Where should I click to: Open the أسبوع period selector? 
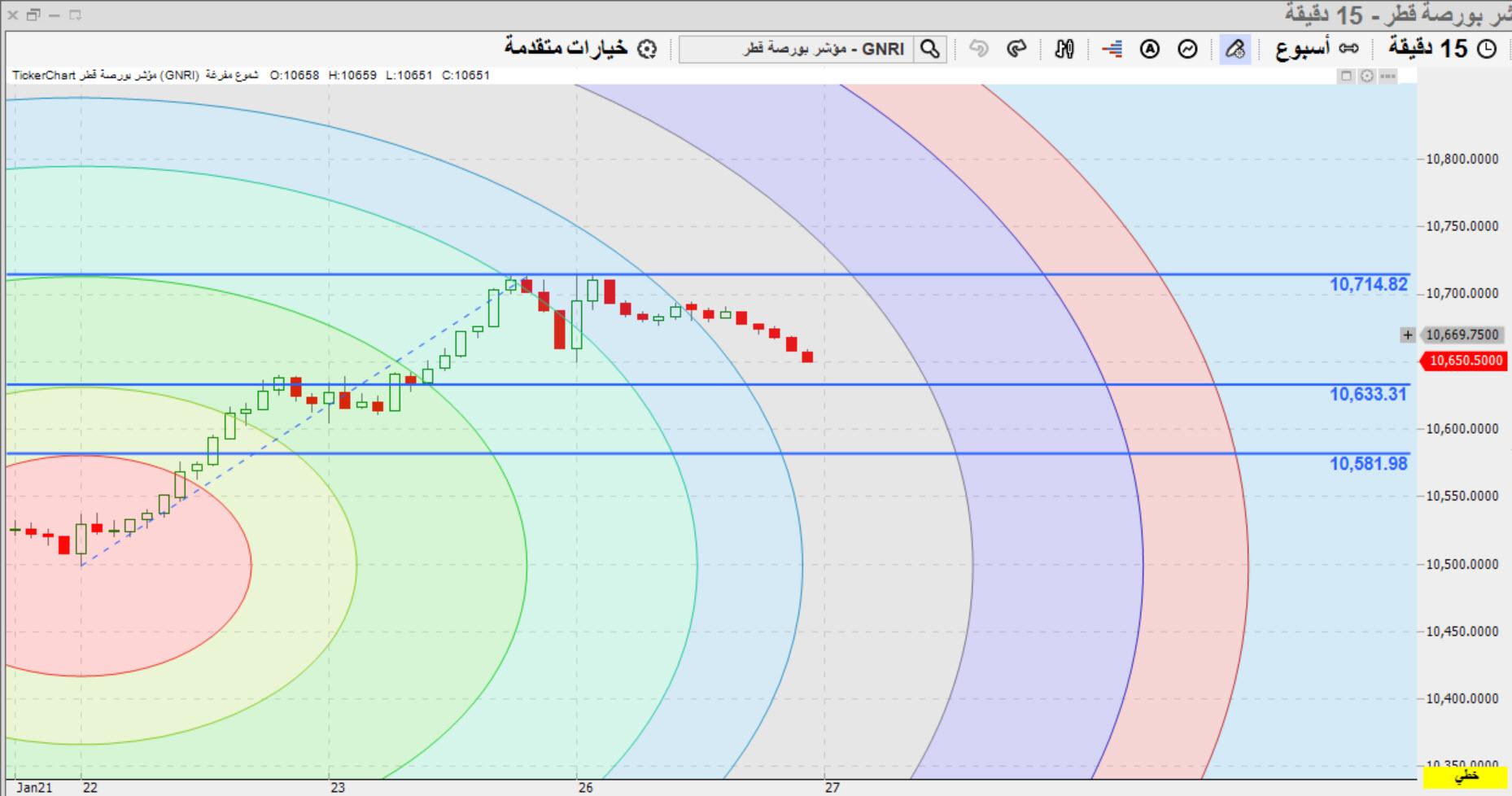(x=1304, y=49)
